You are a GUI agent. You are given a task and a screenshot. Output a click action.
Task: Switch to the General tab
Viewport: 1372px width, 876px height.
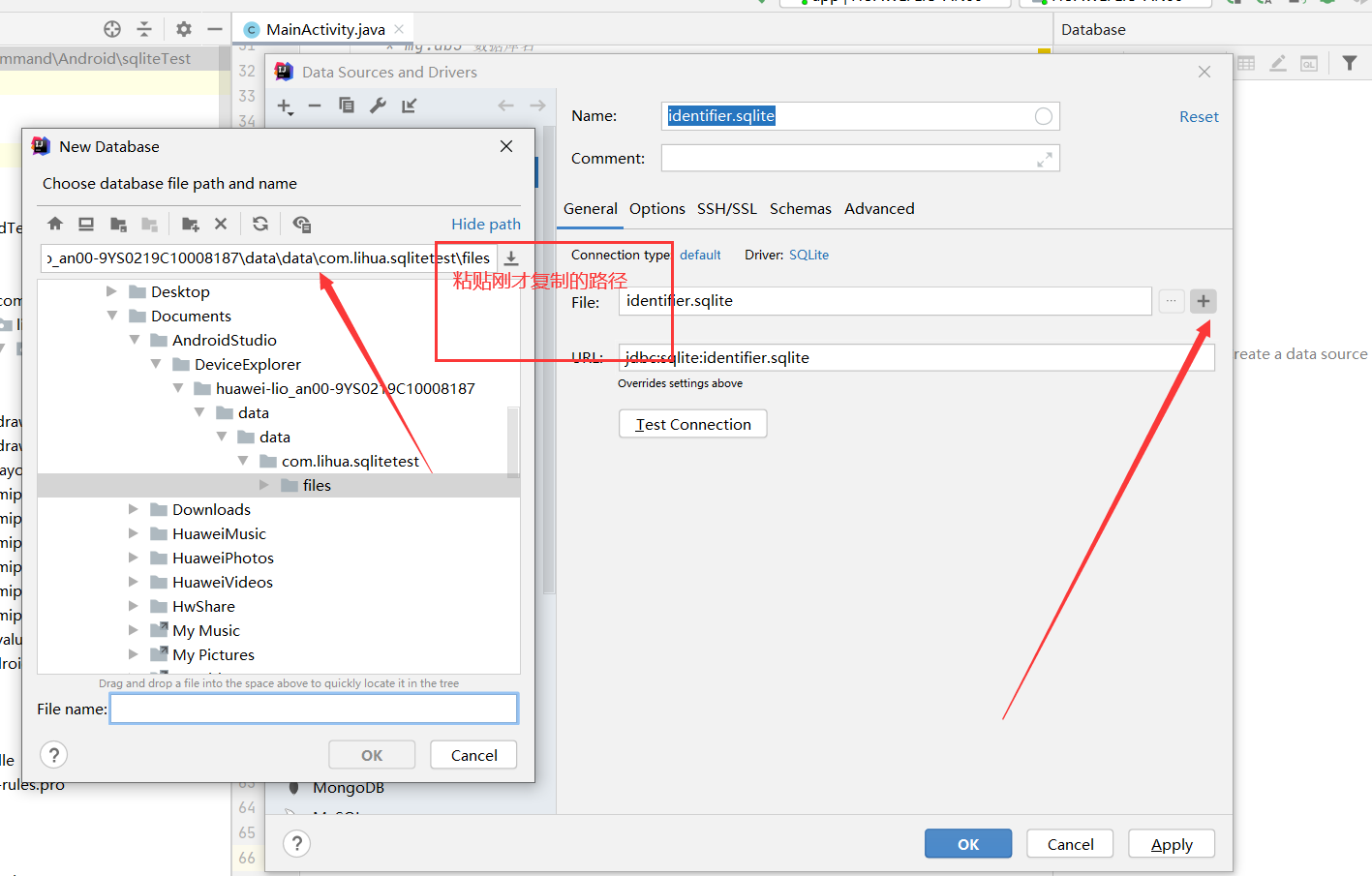pyautogui.click(x=591, y=209)
